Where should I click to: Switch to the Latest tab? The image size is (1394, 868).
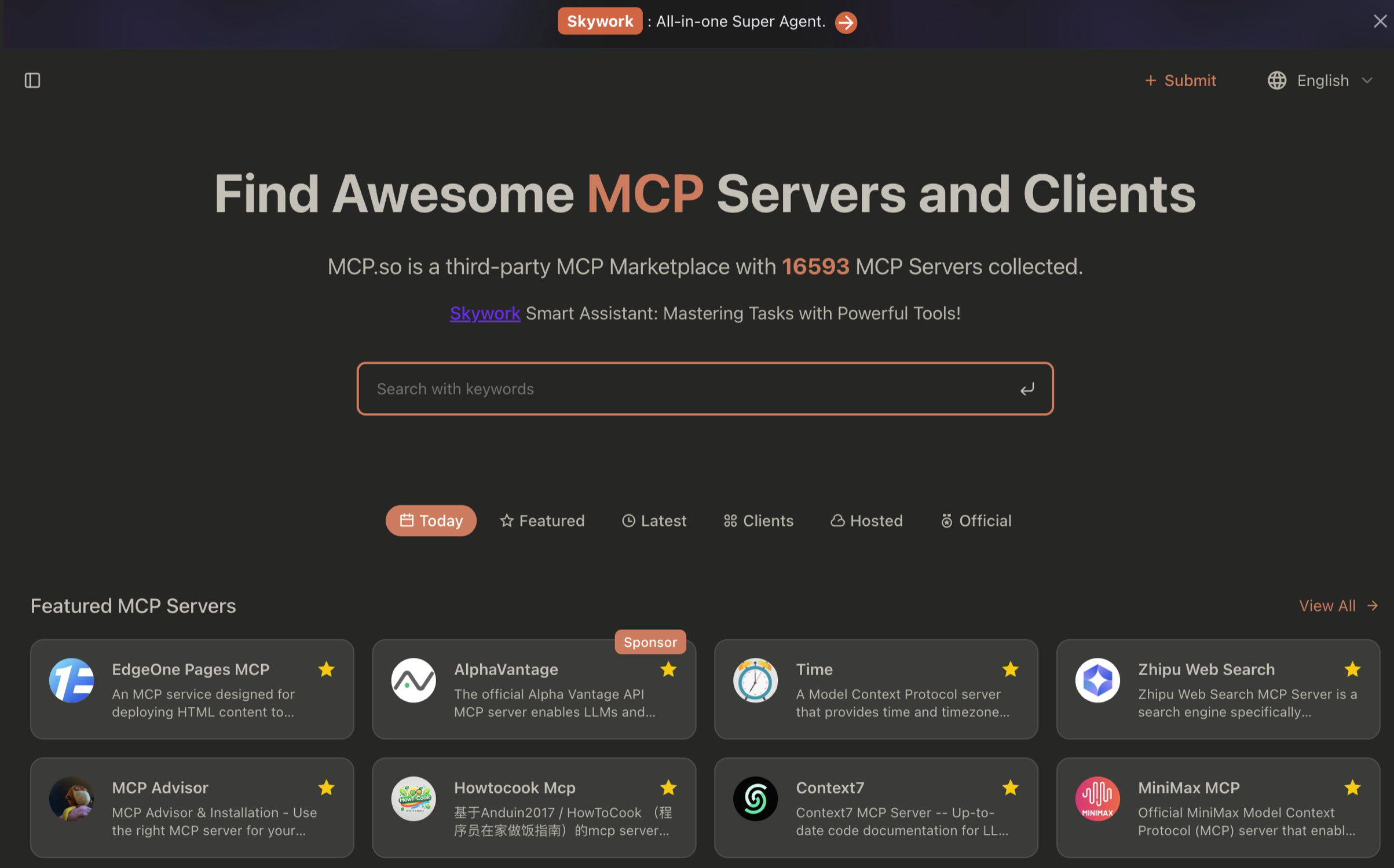[x=654, y=521]
